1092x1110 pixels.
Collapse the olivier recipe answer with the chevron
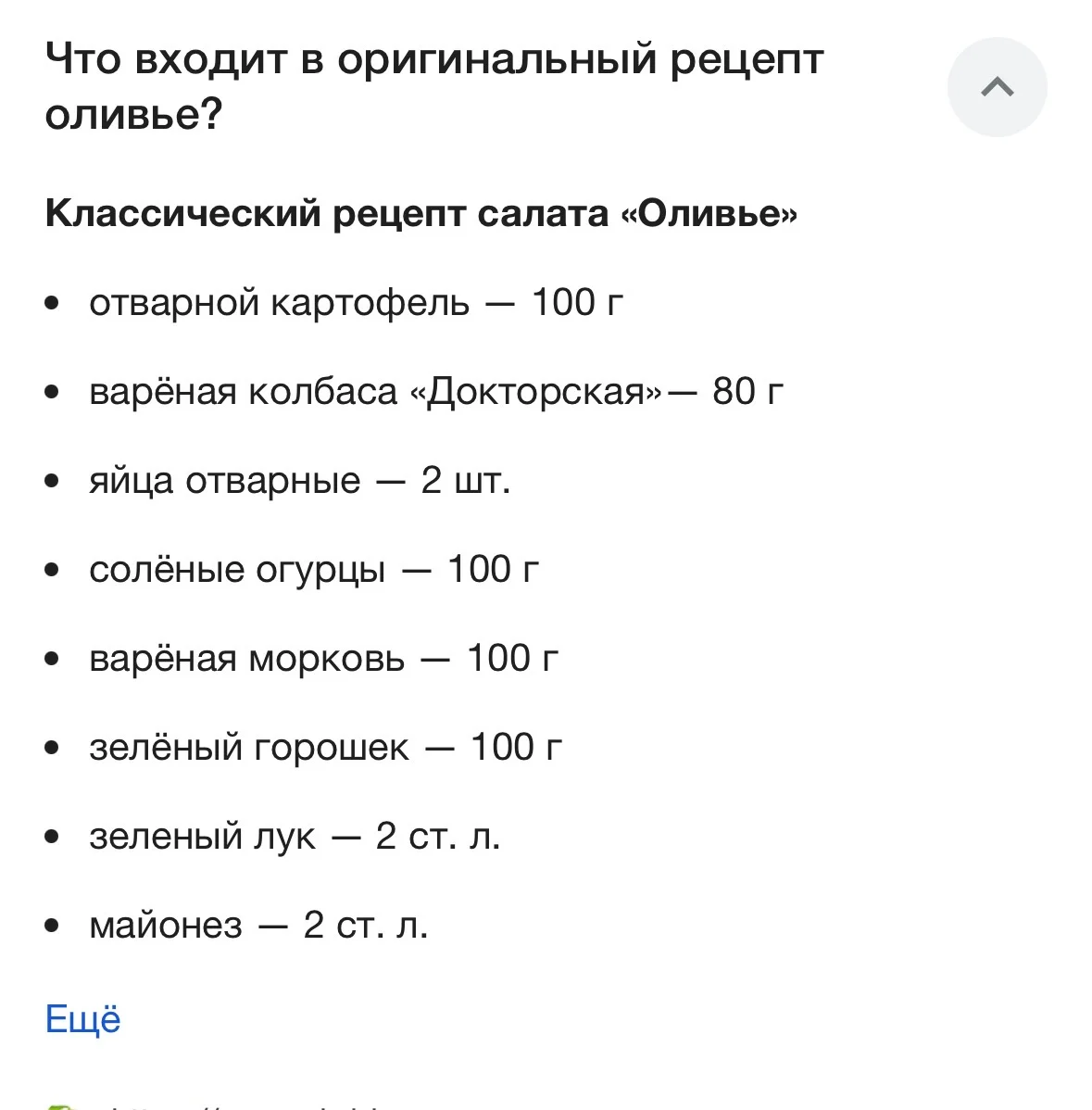click(x=997, y=87)
